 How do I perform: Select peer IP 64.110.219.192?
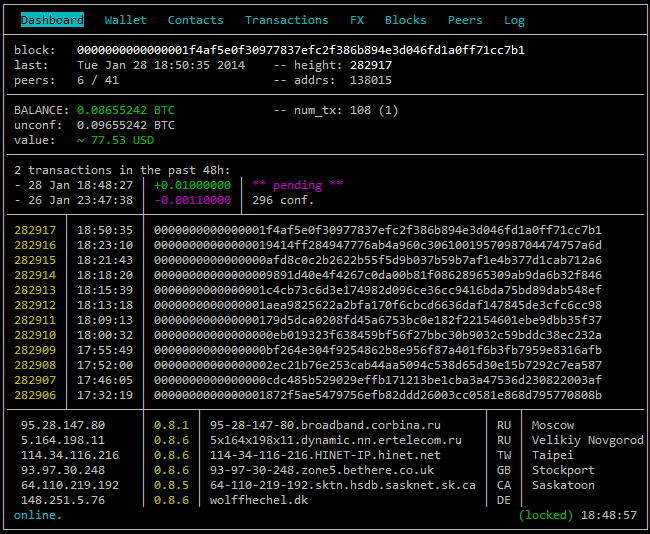pos(70,485)
